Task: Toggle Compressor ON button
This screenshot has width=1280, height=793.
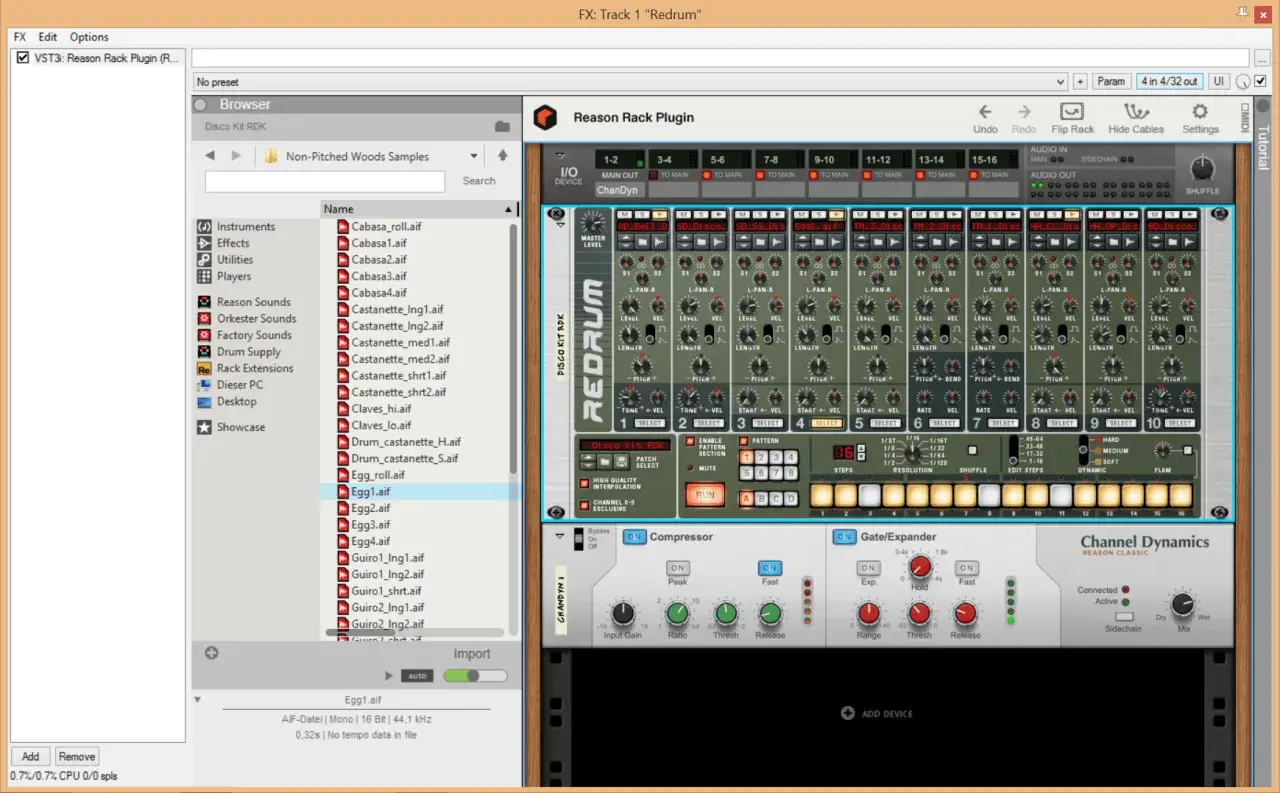Action: tap(634, 537)
